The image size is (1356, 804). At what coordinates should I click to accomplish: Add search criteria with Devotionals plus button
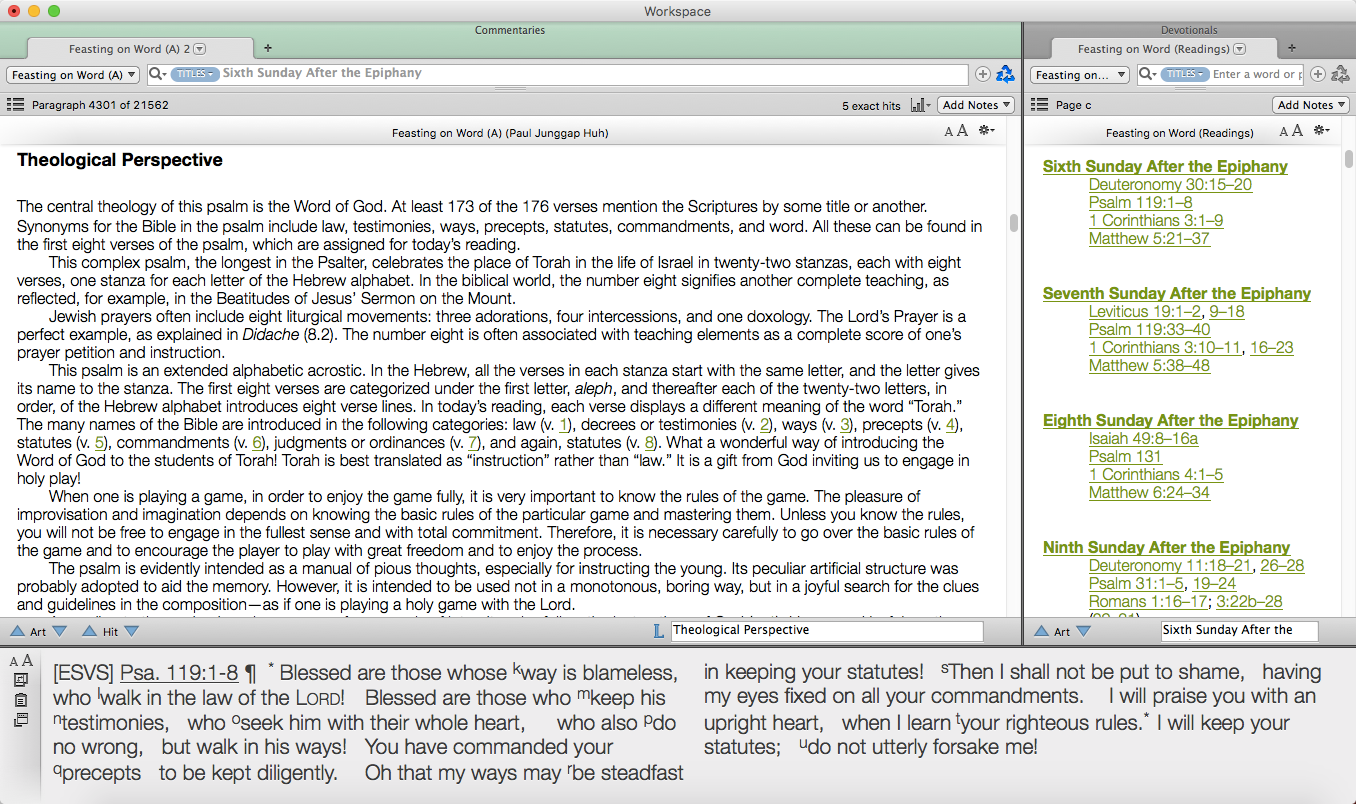(x=1318, y=74)
